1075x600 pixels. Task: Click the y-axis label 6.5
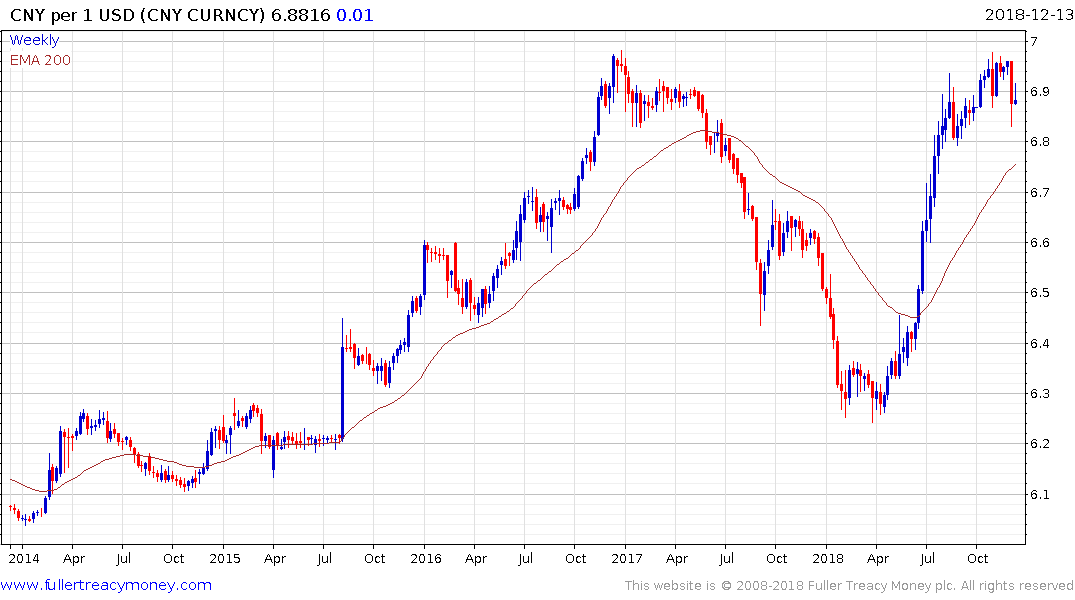point(1040,293)
